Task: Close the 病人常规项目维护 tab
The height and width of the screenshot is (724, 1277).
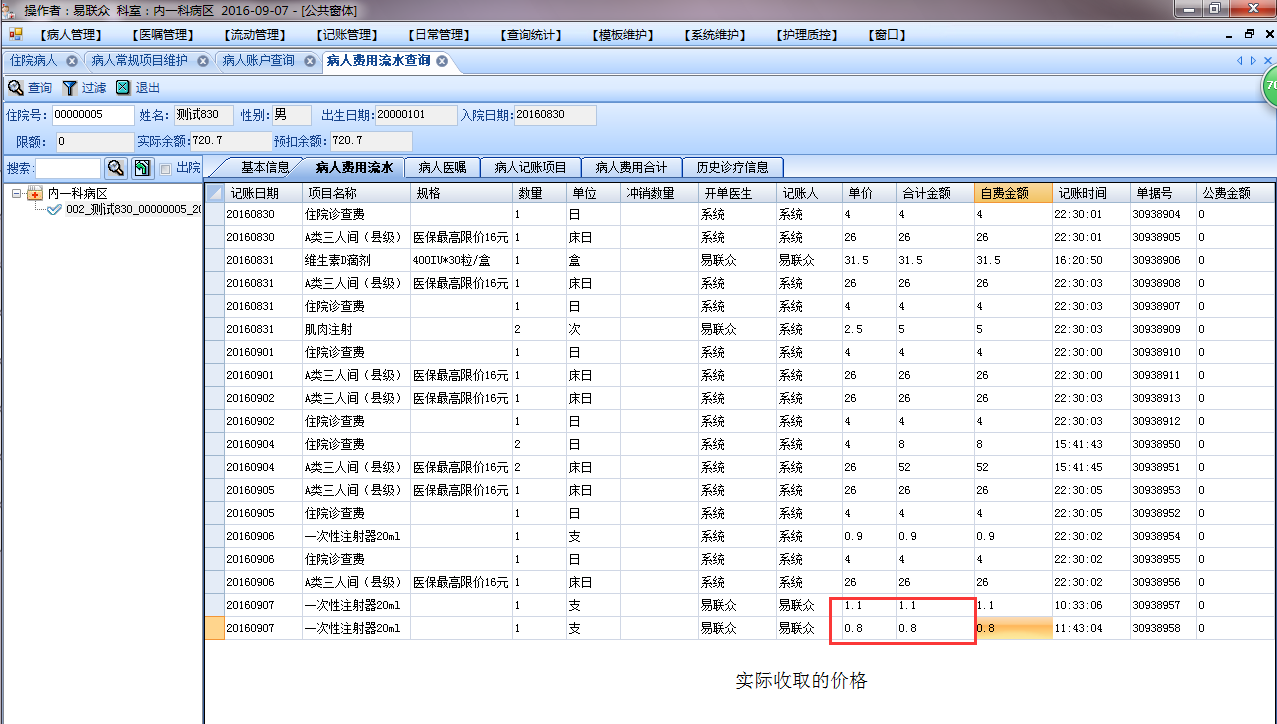Action: (203, 61)
